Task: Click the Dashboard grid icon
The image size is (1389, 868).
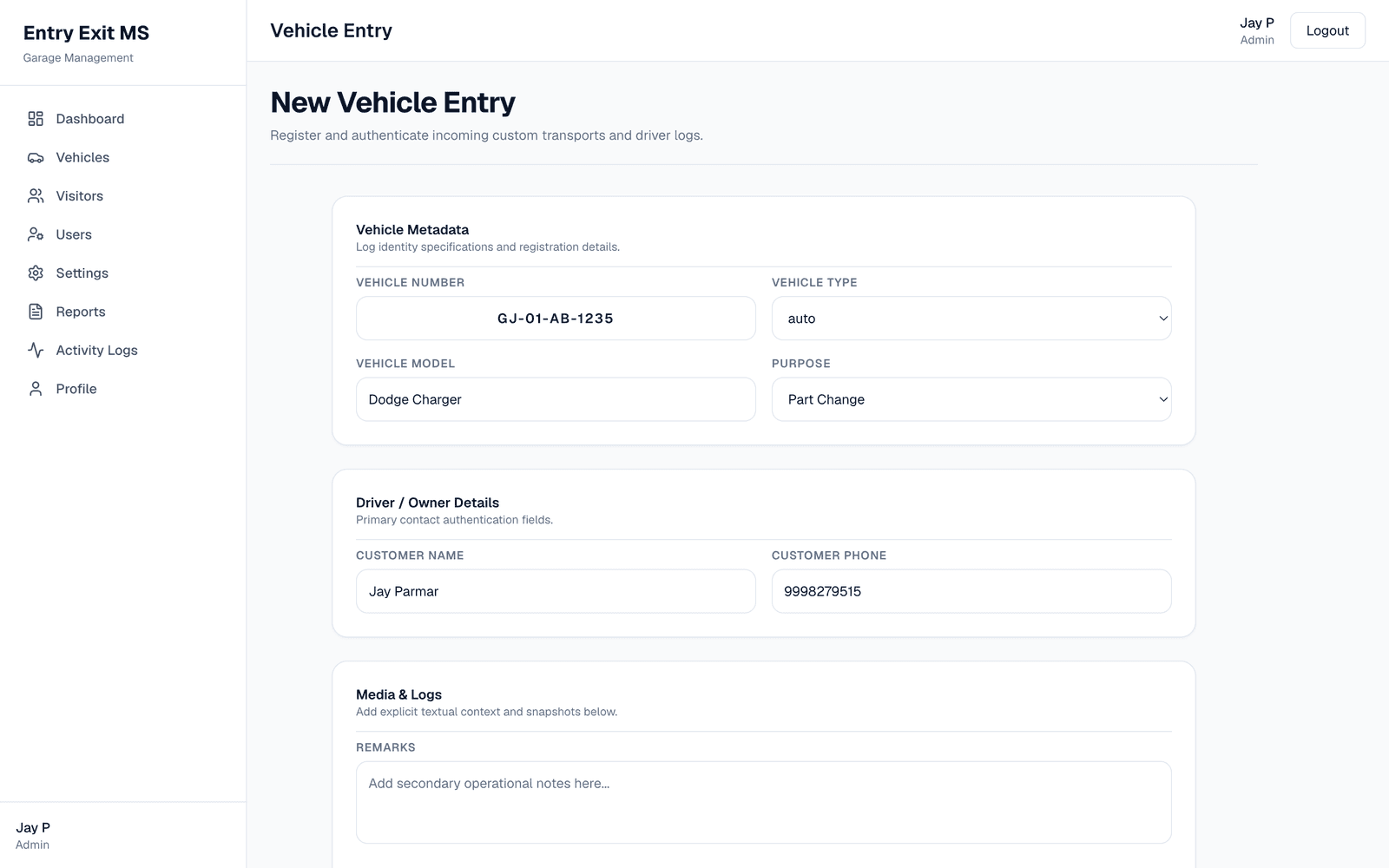Action: click(36, 119)
